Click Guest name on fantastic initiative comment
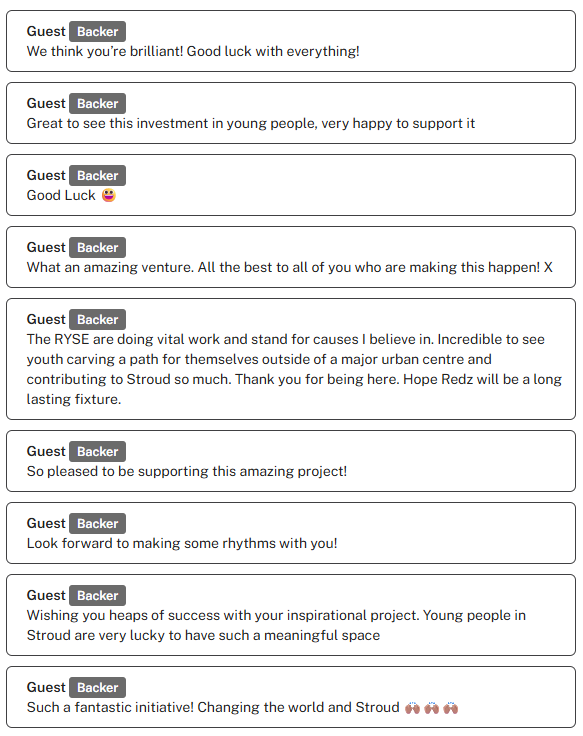This screenshot has height=736, width=583. 46,687
